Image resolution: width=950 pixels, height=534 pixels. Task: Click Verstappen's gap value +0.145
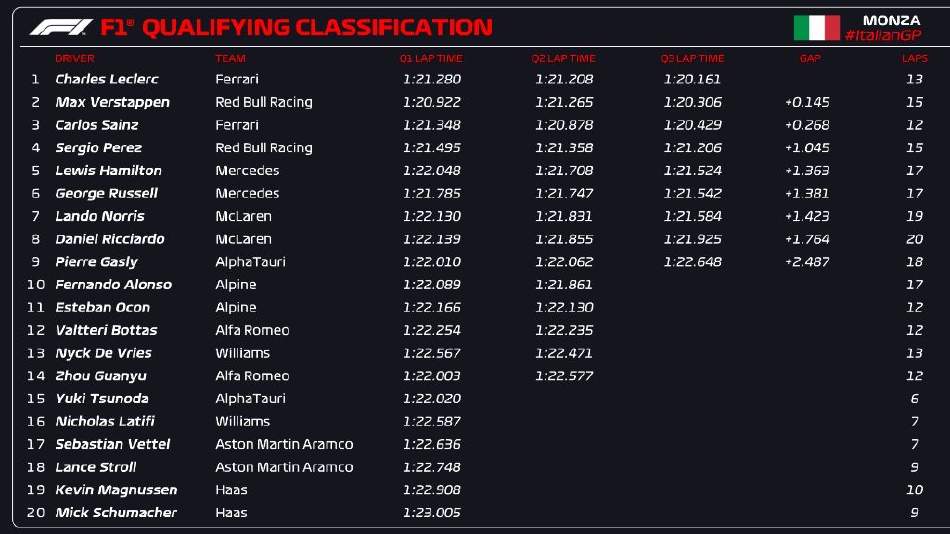point(807,102)
